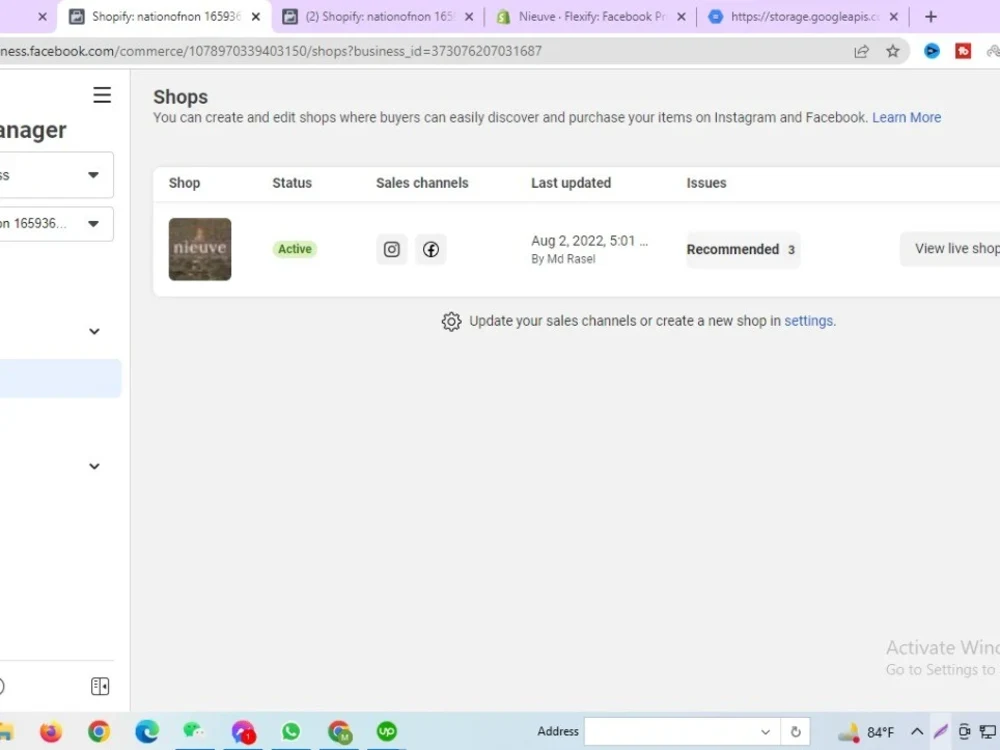Click the settings gear icon below table
The width and height of the screenshot is (1000, 750).
click(x=452, y=321)
